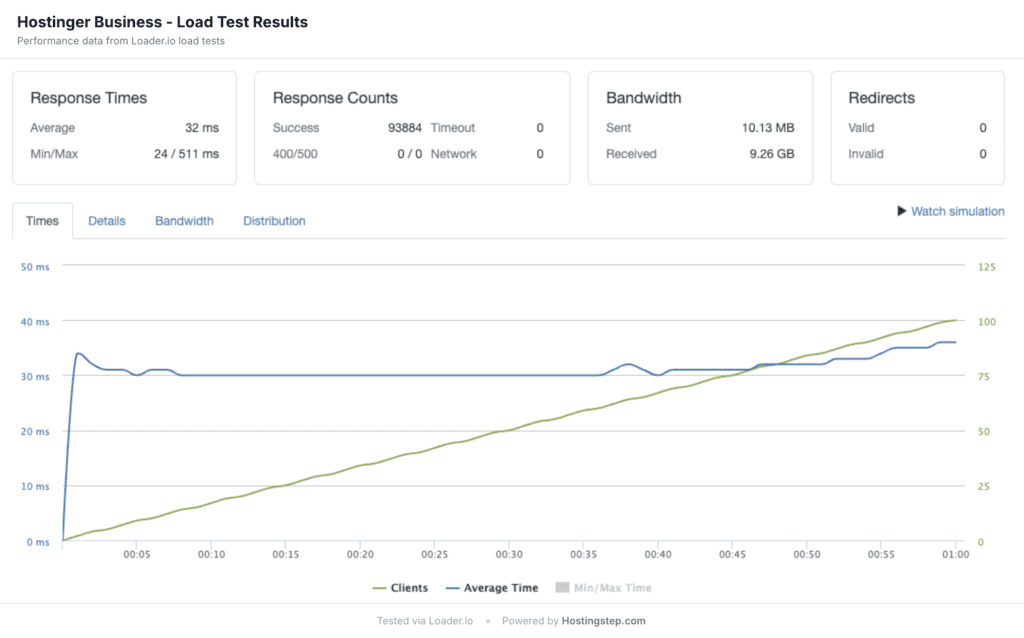Click the 00:45 time axis label
Viewport: 1024px width, 638px height.
click(732, 554)
